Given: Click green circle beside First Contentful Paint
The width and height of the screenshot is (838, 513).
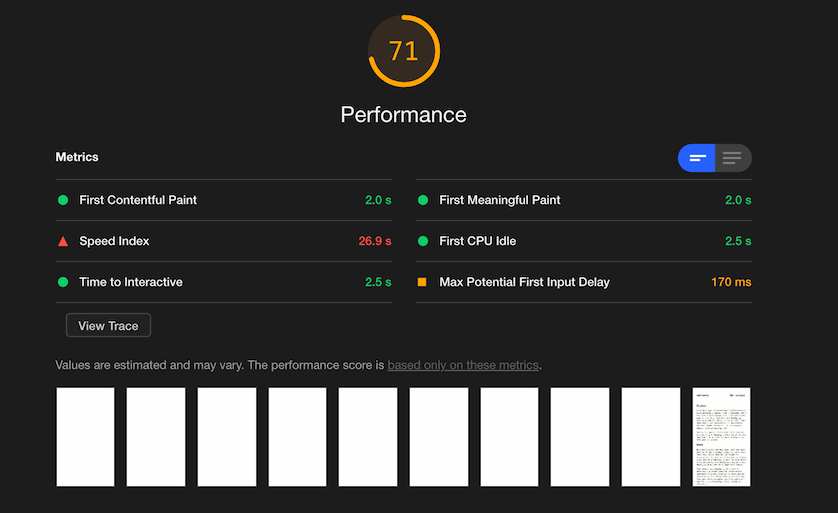Looking at the screenshot, I should (63, 200).
